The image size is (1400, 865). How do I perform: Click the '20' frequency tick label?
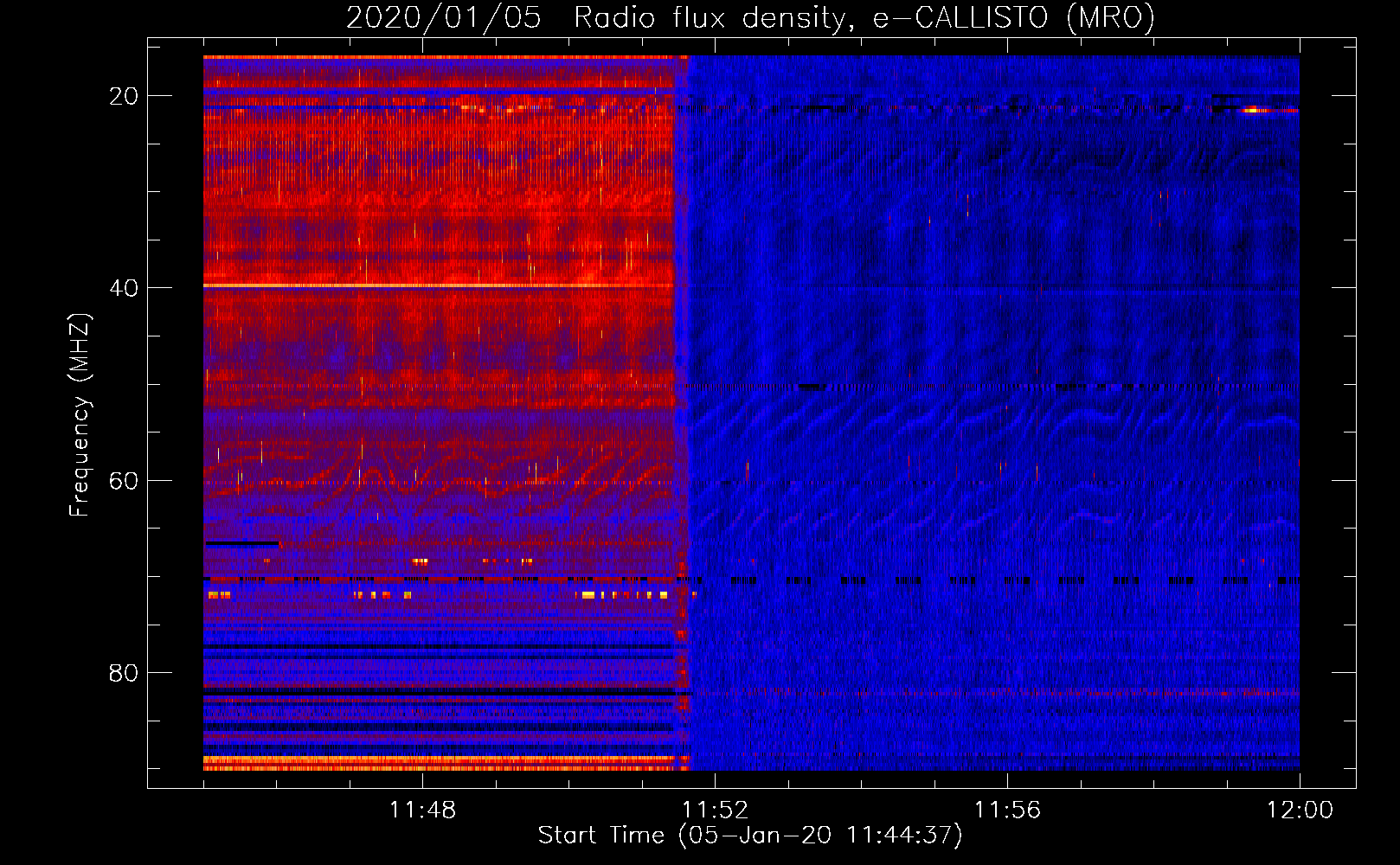click(124, 96)
